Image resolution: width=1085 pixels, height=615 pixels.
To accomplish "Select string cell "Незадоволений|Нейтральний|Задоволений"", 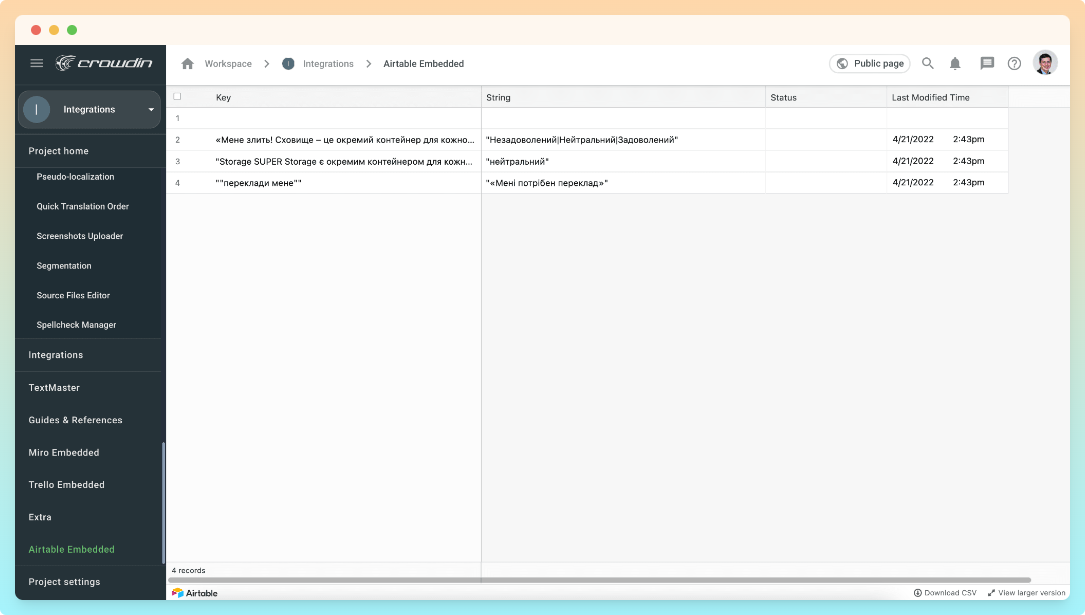I will point(623,140).
